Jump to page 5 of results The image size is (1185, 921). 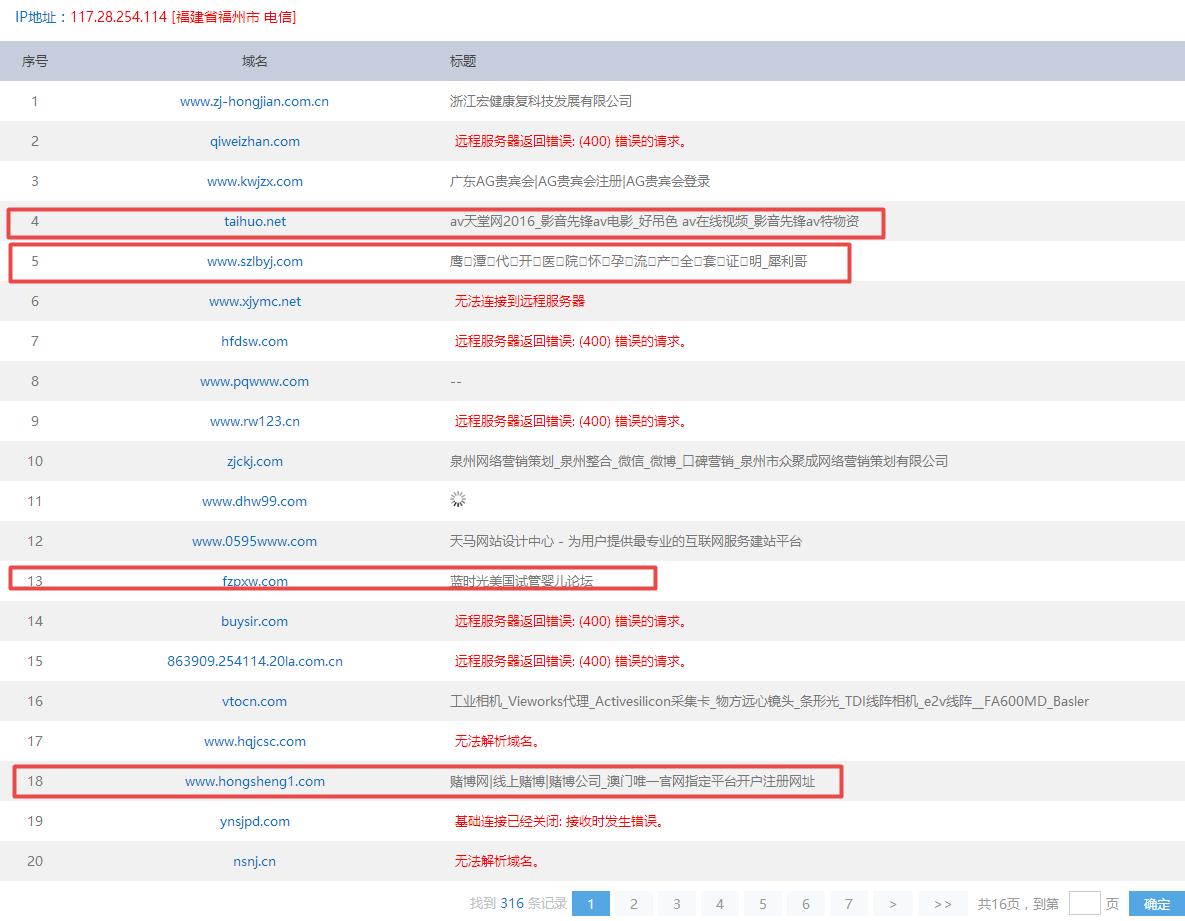click(762, 904)
